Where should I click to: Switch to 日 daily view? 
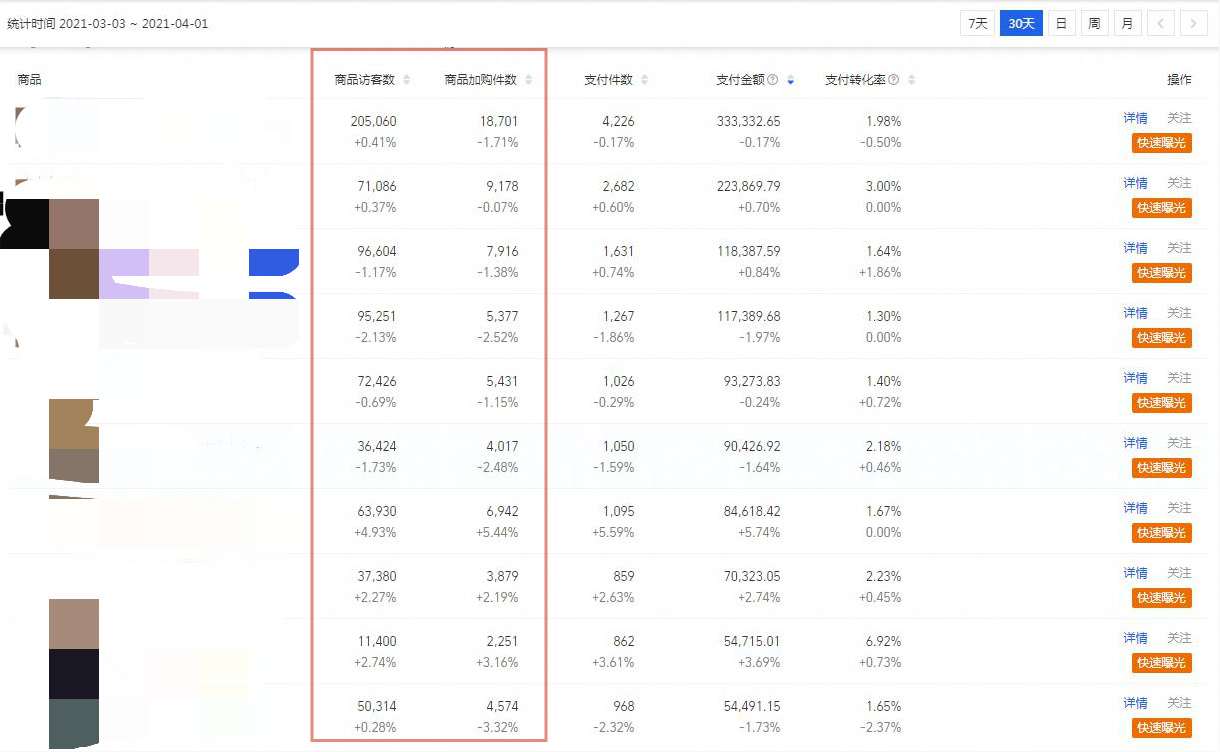(1062, 24)
